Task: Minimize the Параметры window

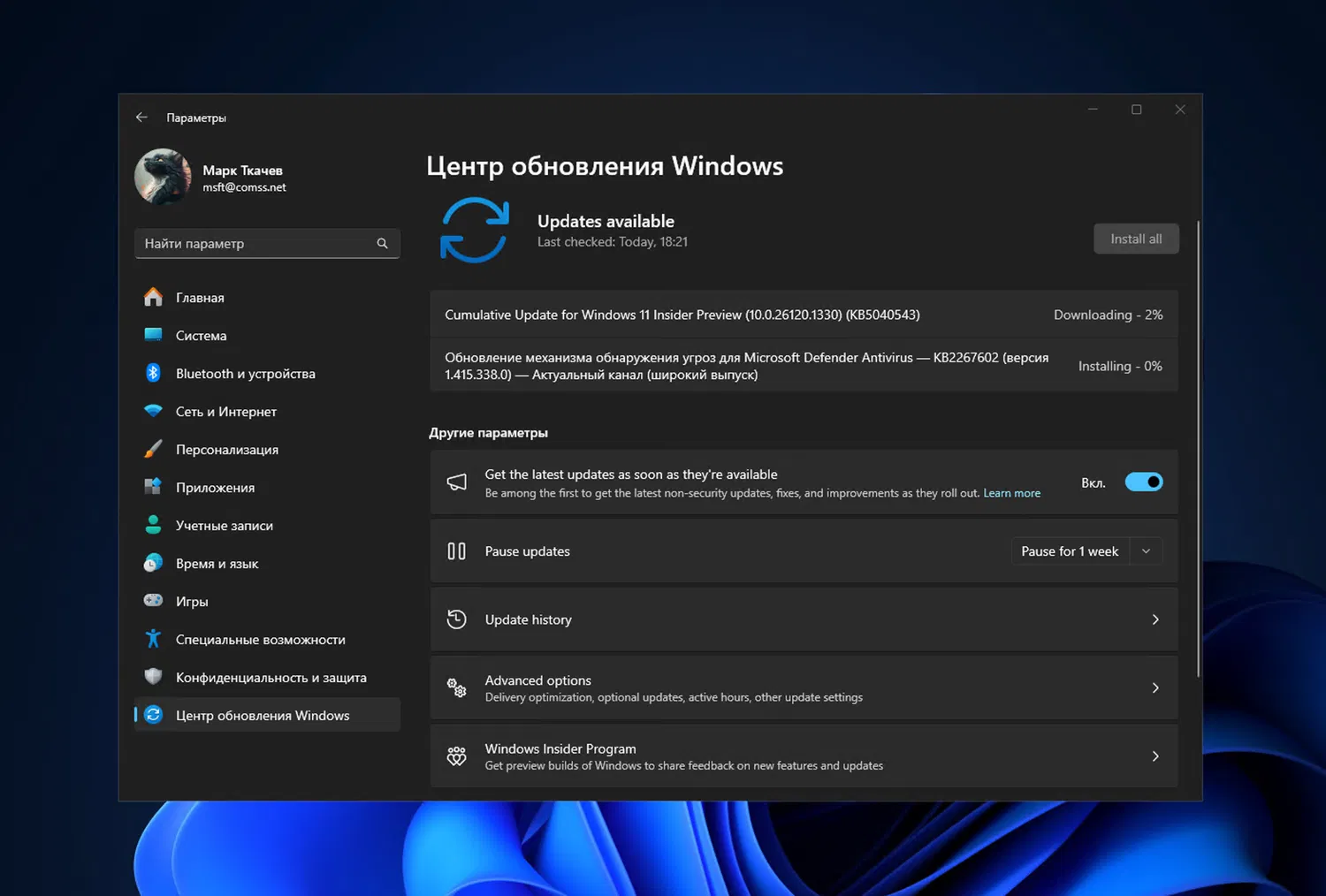Action: pyautogui.click(x=1093, y=110)
